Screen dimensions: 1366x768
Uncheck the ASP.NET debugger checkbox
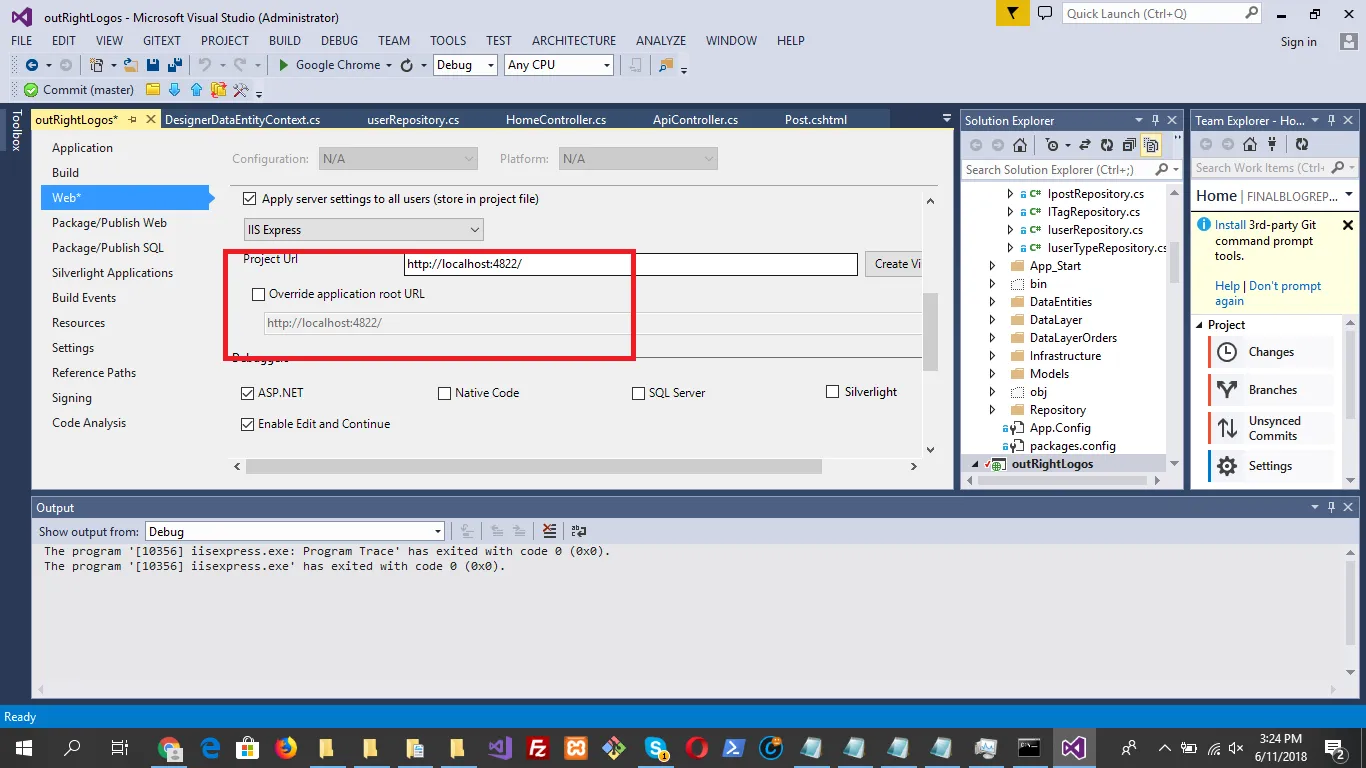(x=247, y=393)
